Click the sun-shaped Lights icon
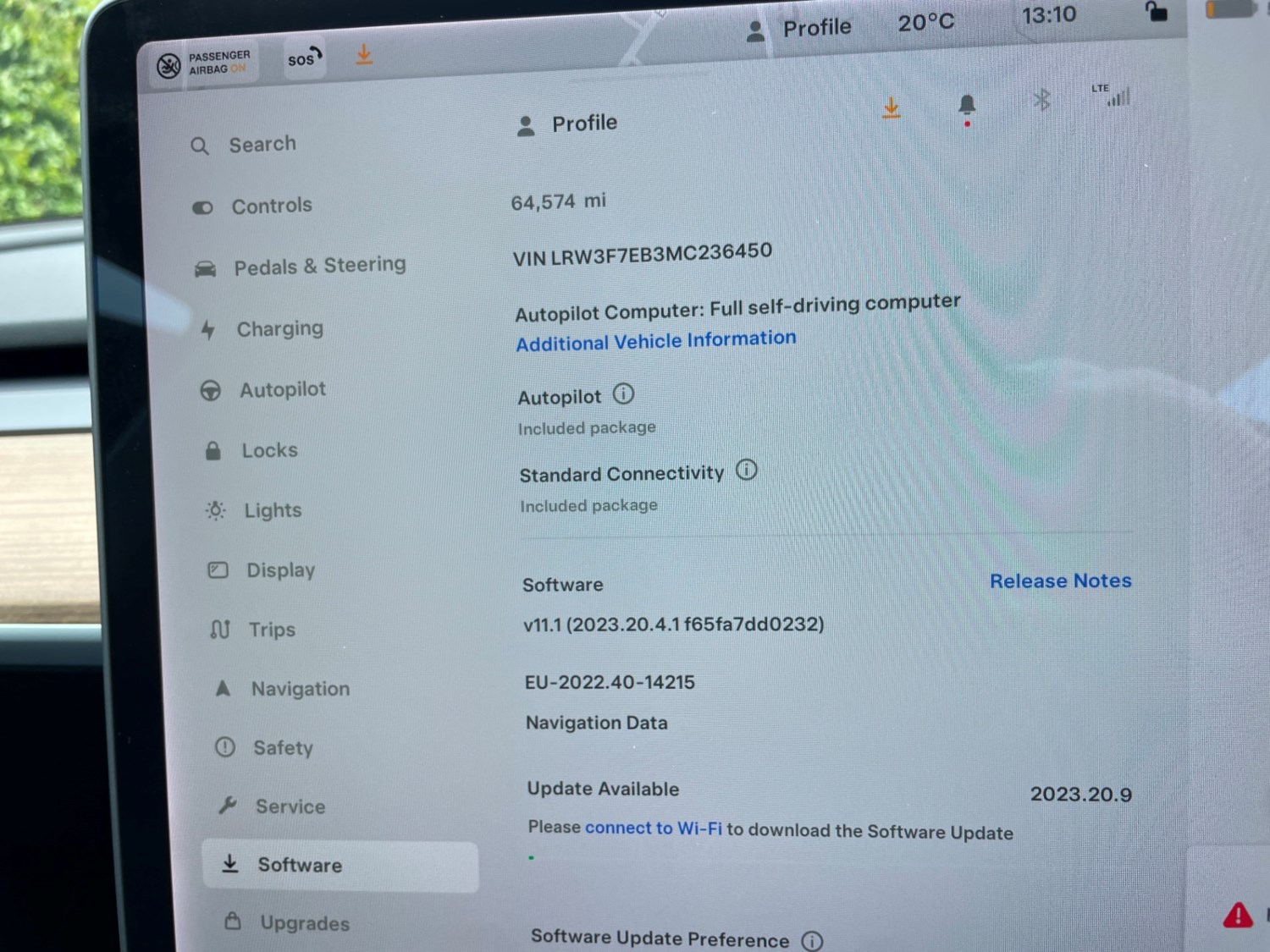The height and width of the screenshot is (952, 1270). (x=215, y=510)
